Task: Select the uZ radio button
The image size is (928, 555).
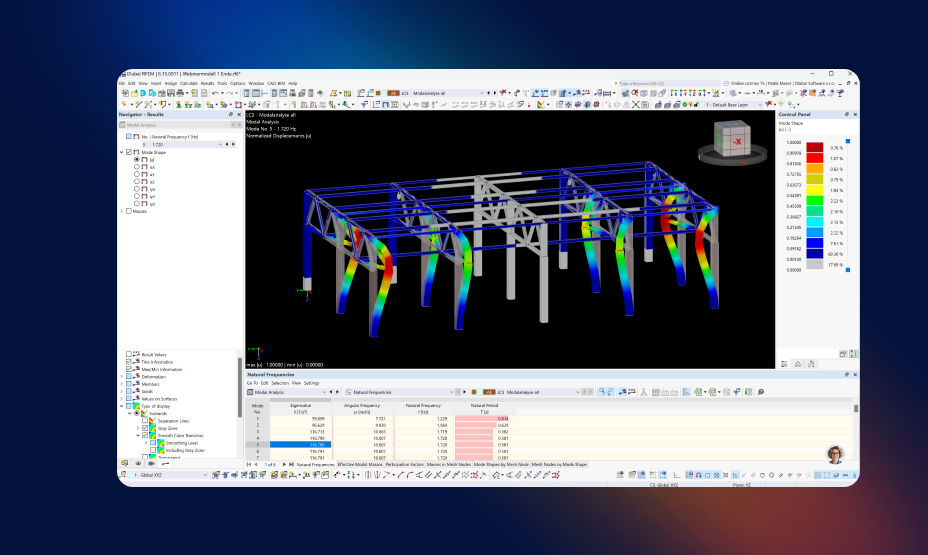Action: click(137, 182)
